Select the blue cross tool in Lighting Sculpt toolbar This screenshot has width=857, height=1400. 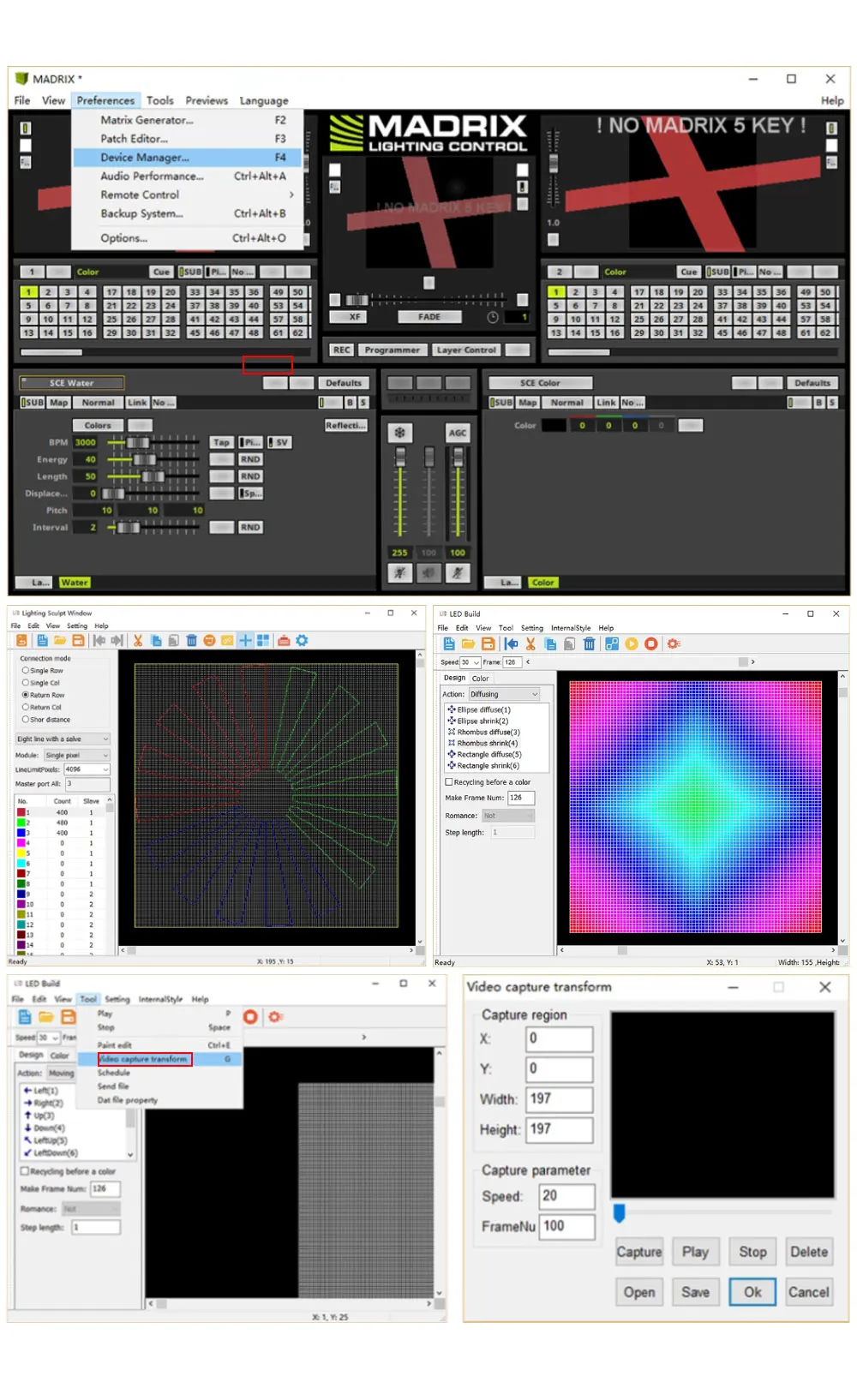pyautogui.click(x=245, y=640)
